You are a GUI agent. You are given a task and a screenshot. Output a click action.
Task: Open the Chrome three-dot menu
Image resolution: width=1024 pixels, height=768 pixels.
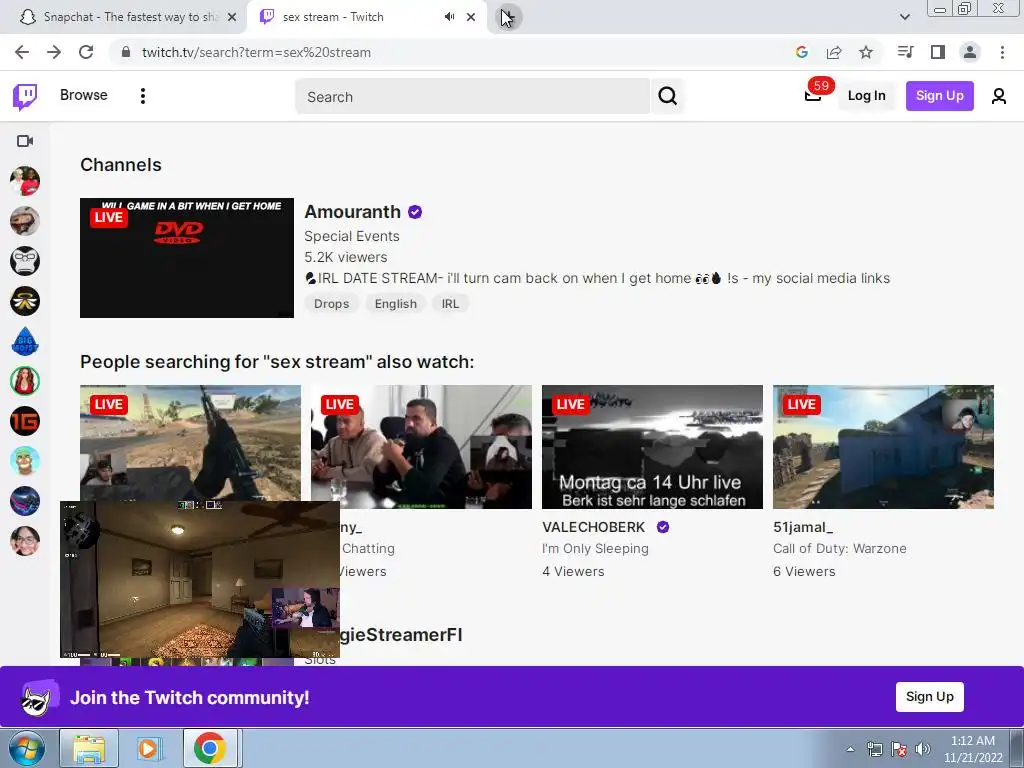[1002, 52]
